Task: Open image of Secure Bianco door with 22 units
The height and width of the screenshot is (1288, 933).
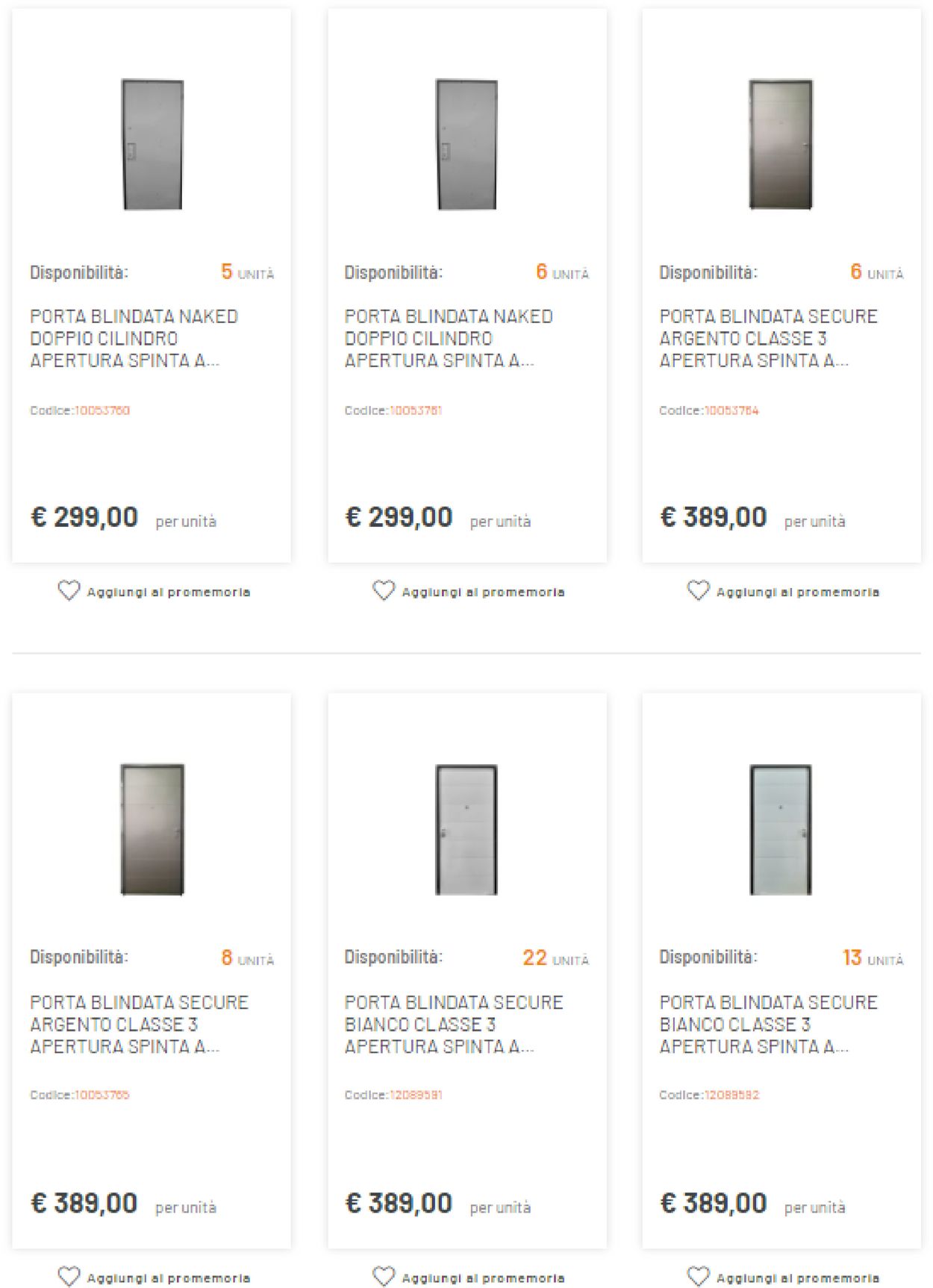Action: point(466,830)
